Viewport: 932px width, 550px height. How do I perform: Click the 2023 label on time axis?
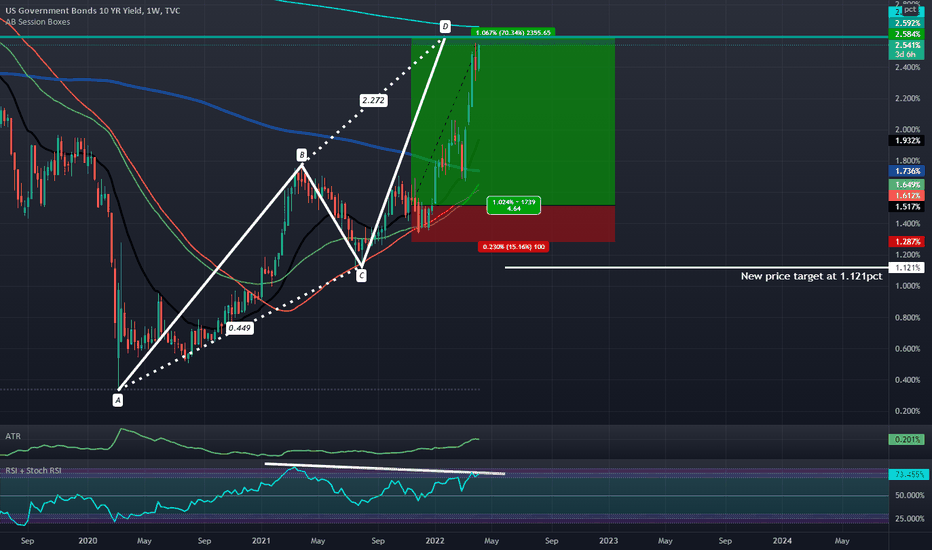[x=608, y=541]
